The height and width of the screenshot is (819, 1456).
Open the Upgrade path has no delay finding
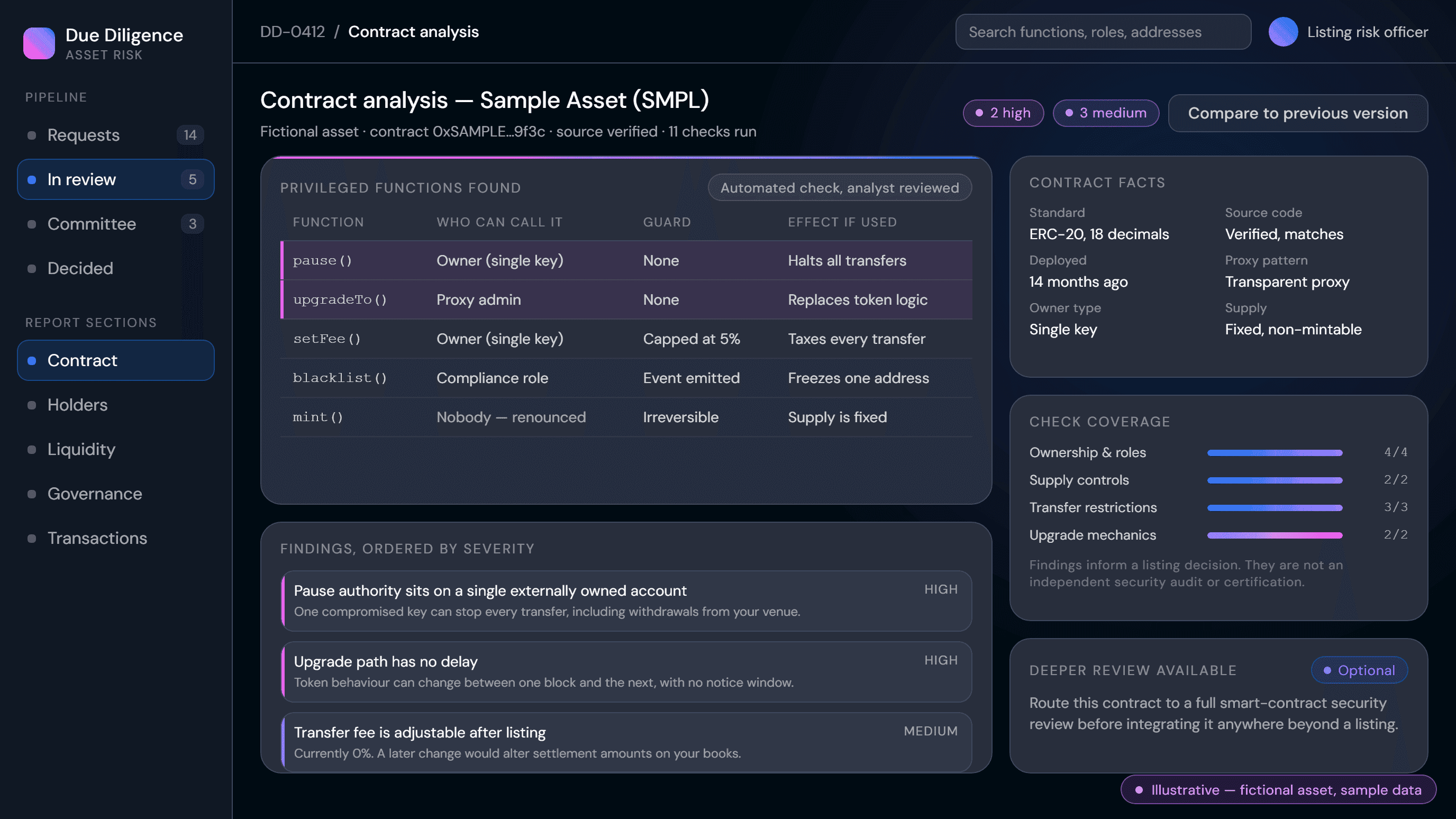point(626,671)
